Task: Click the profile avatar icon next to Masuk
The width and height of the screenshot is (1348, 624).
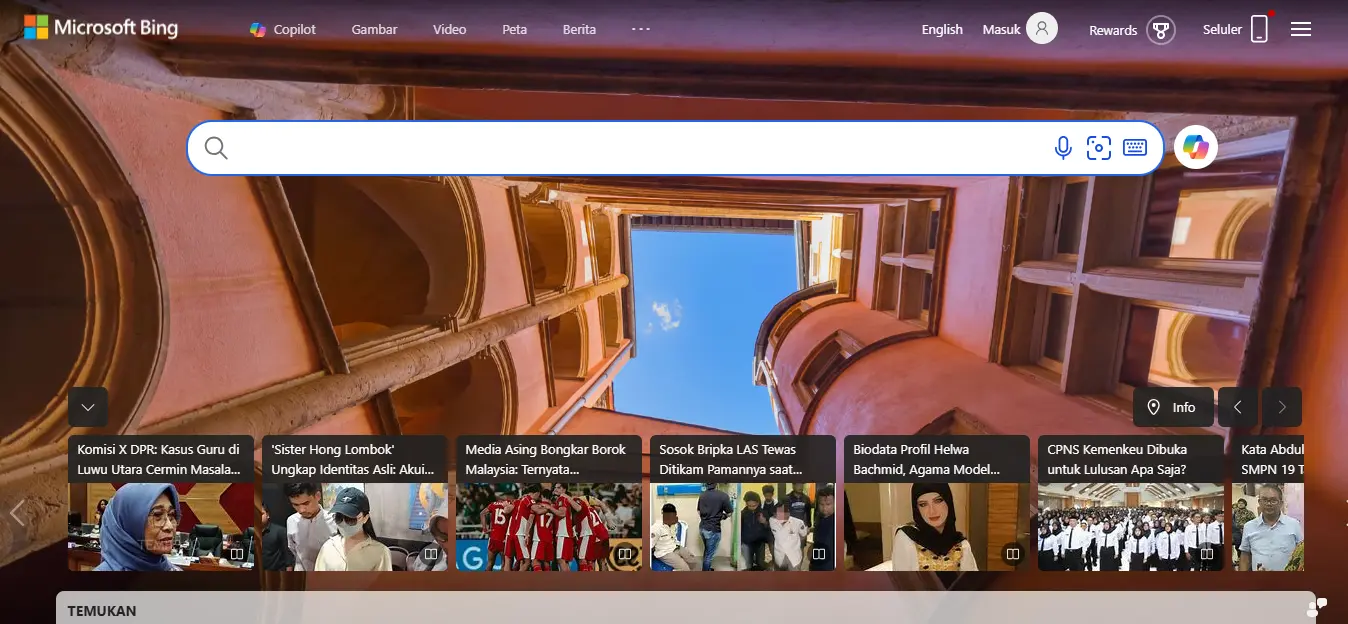Action: 1045,28
